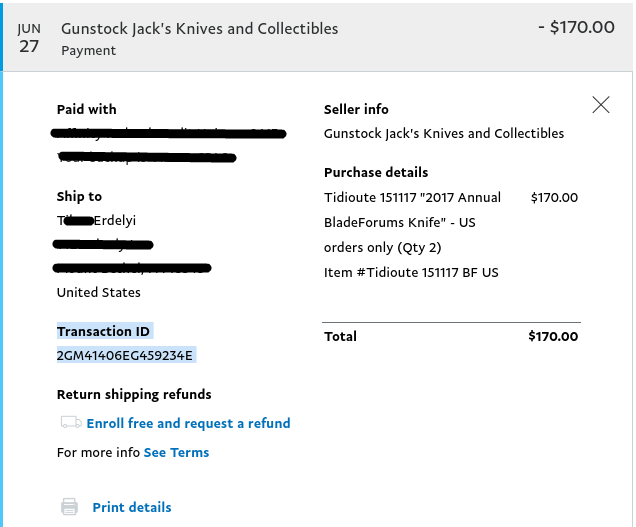Click the Tidioute 151117 item description

click(412, 197)
